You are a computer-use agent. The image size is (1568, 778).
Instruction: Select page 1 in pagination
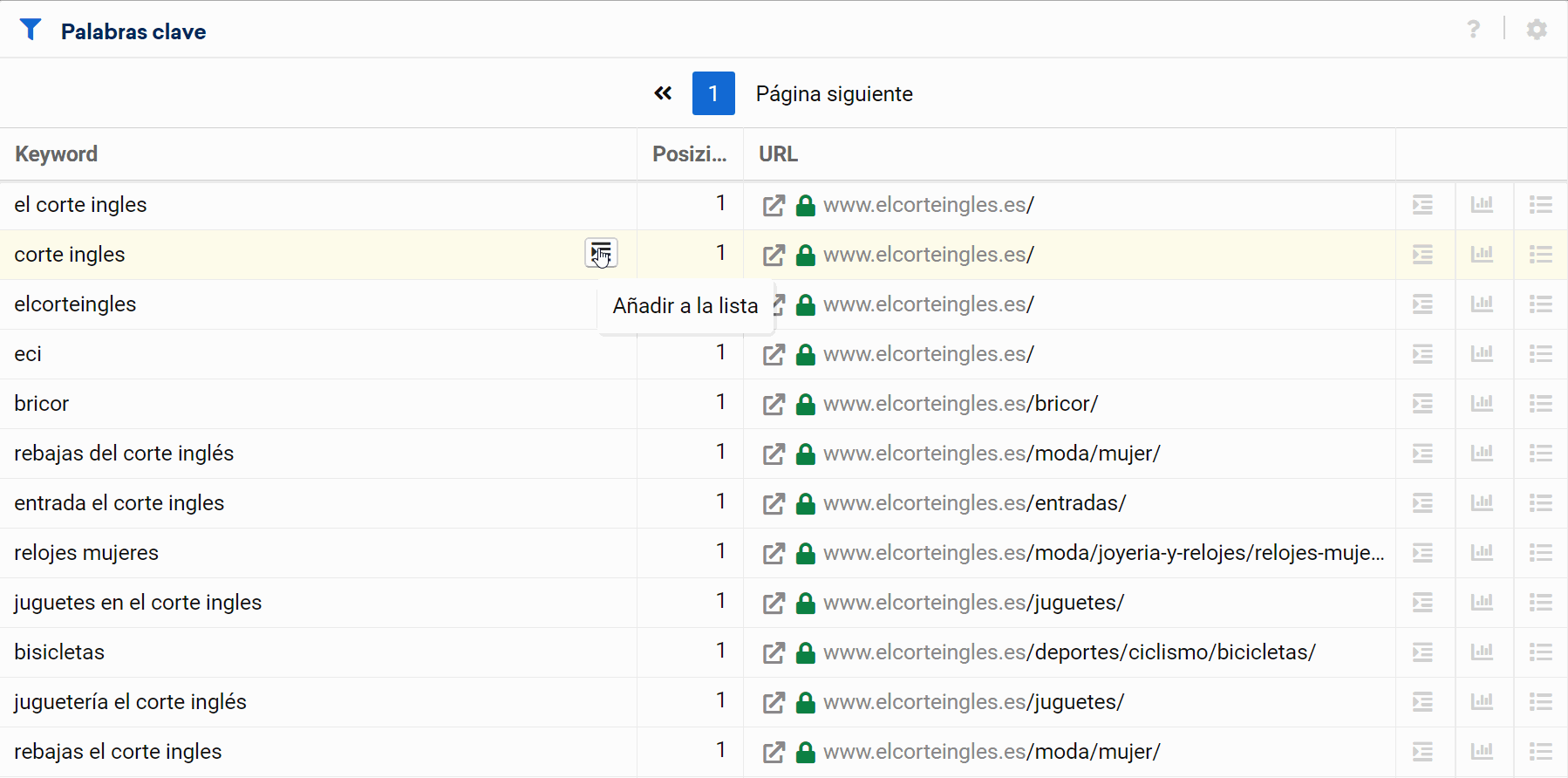point(713,93)
